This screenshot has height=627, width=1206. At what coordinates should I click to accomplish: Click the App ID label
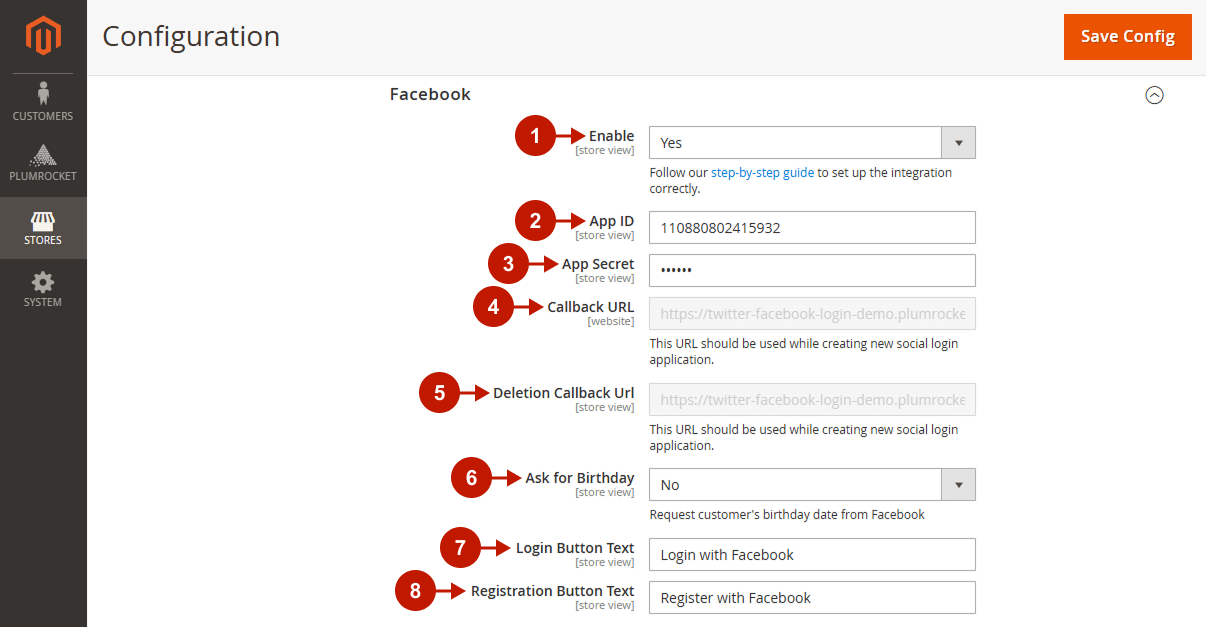(x=611, y=221)
